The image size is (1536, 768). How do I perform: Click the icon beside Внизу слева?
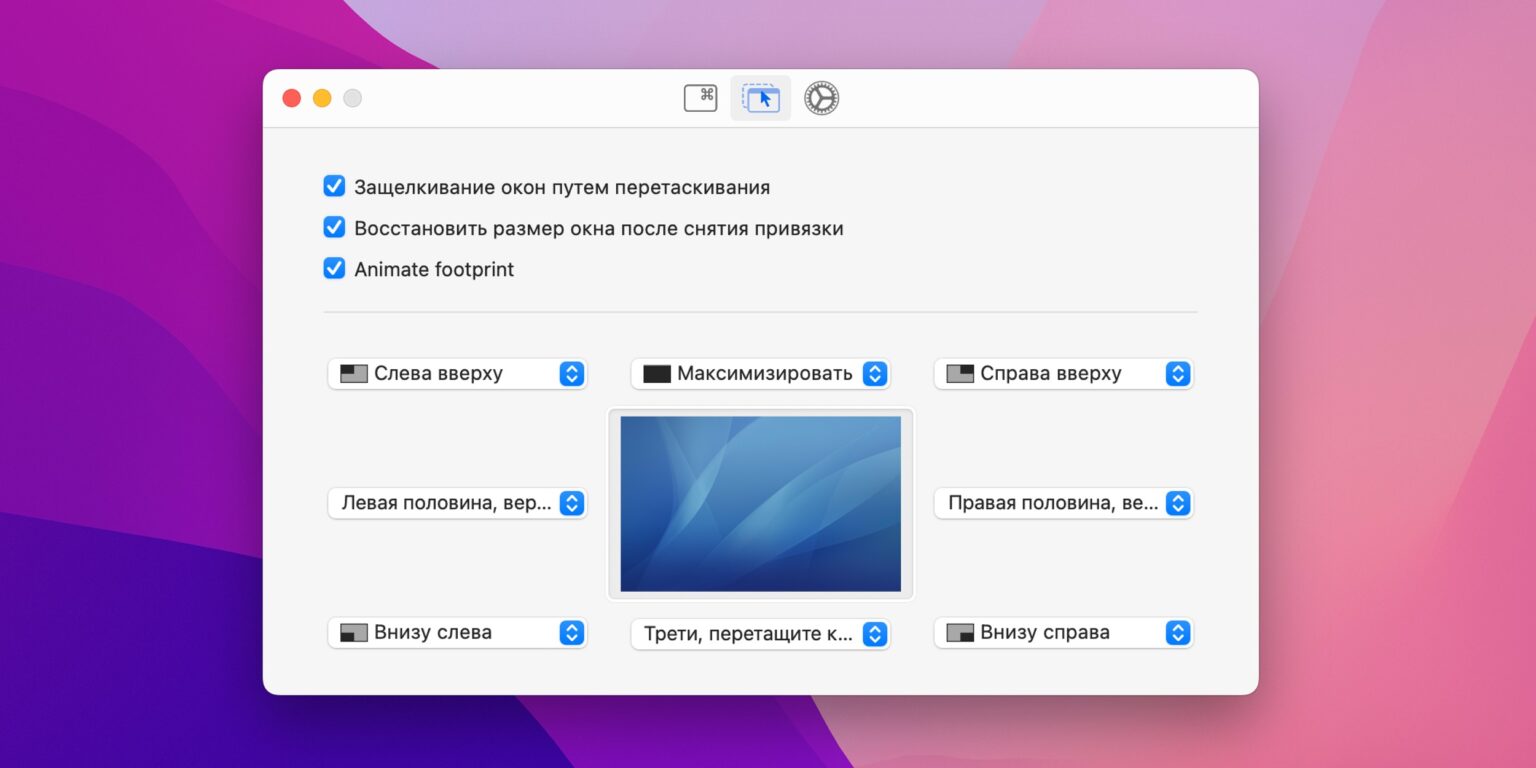pos(354,633)
